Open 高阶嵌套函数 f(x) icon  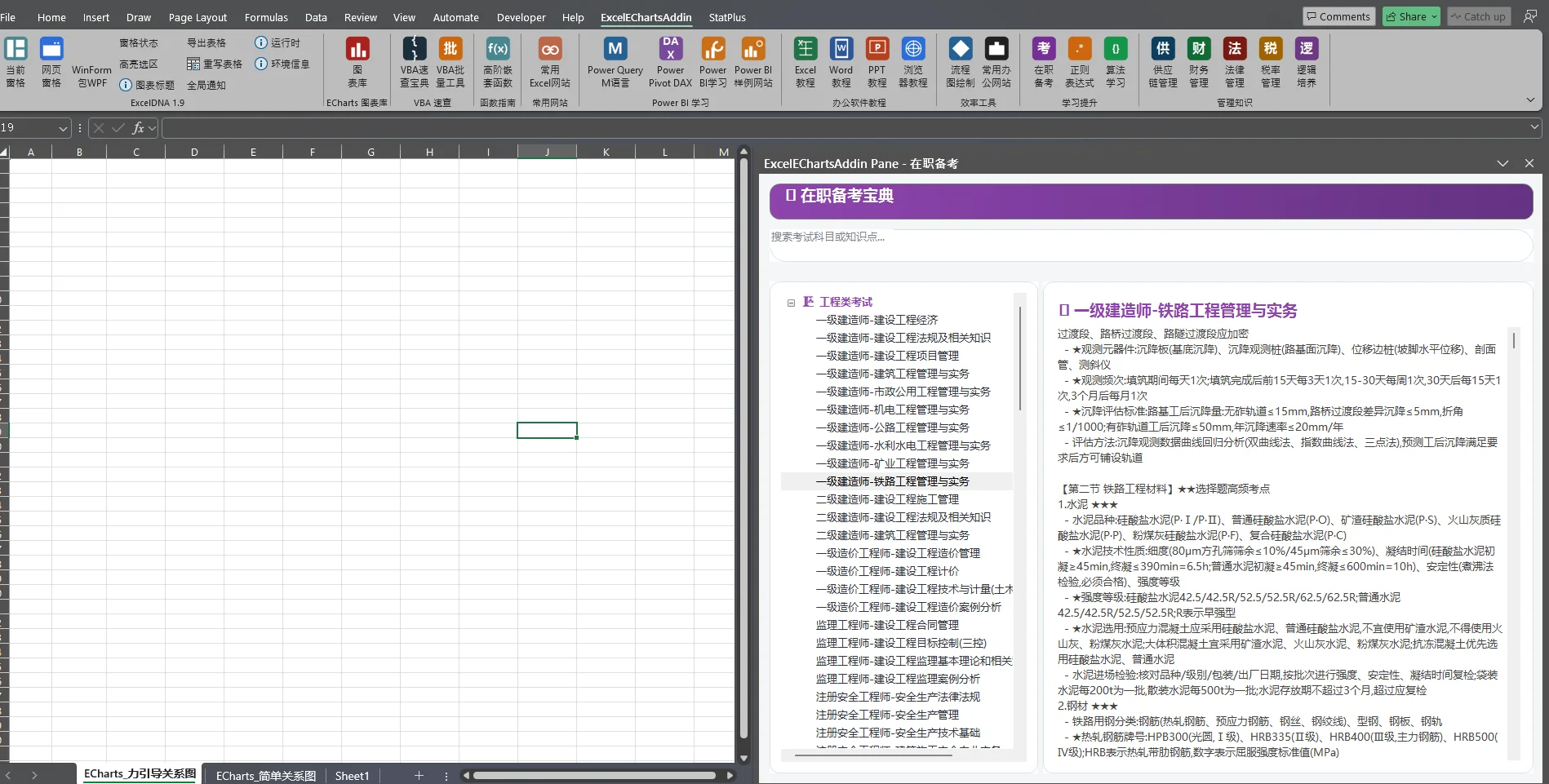coord(497,48)
